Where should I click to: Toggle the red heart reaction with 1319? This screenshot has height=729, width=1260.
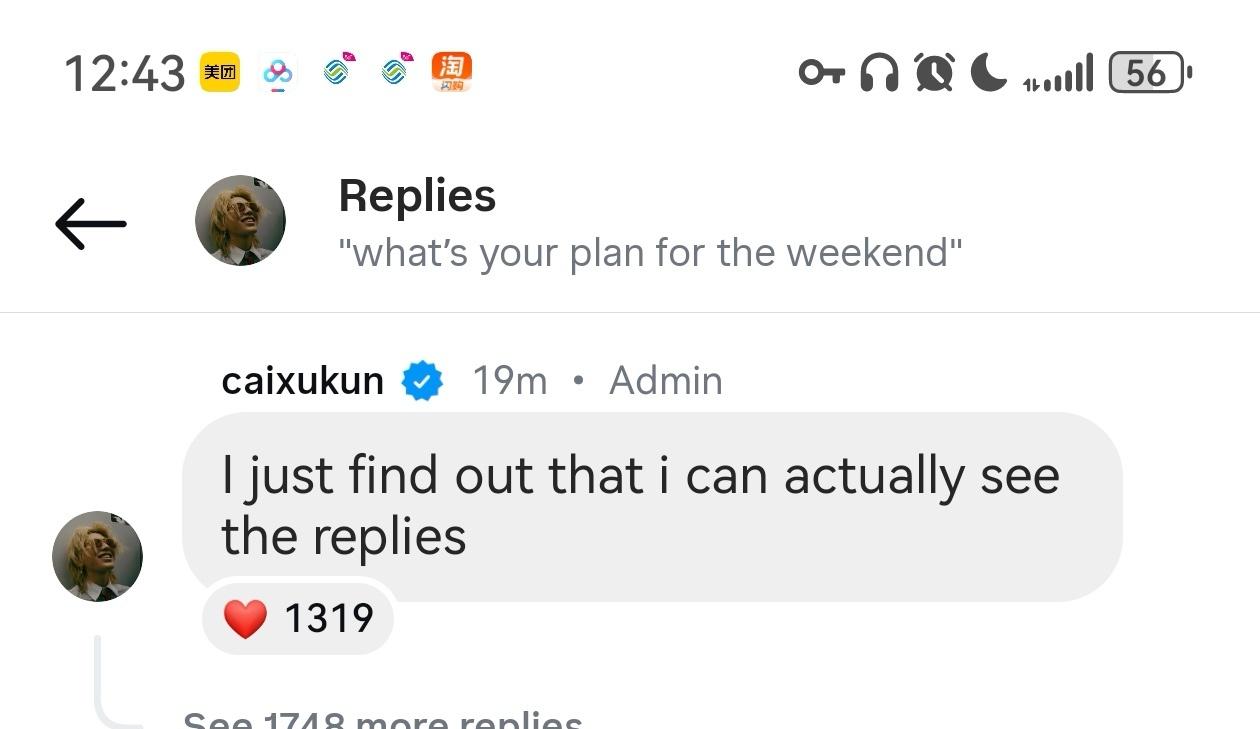[298, 618]
